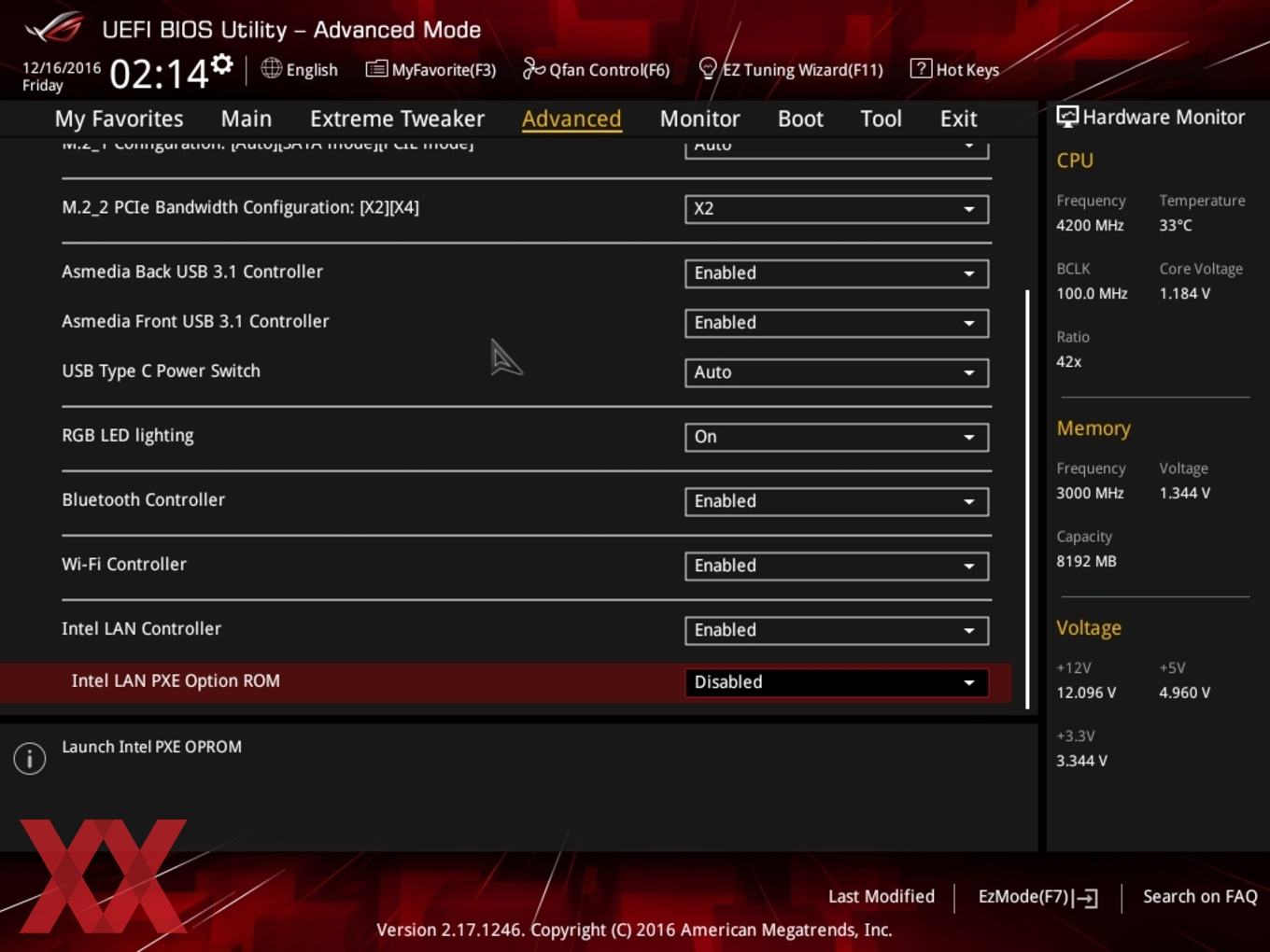Click Last Modified button
Image resolution: width=1270 pixels, height=952 pixels.
click(x=882, y=896)
